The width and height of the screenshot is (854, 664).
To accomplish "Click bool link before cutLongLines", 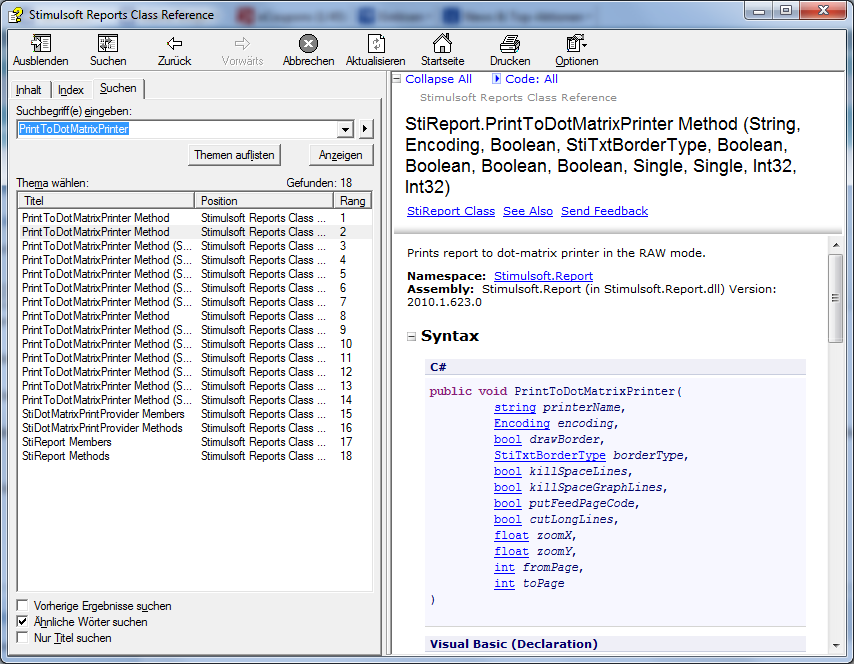I will tap(508, 520).
